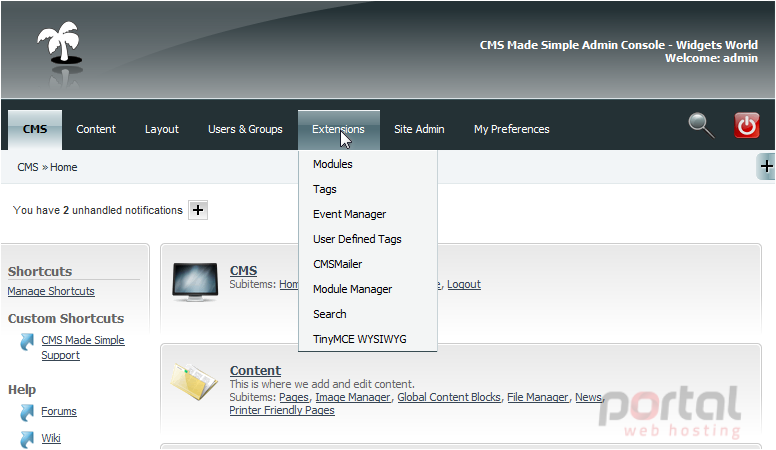
Task: Click the Home breadcrumb text
Action: point(64,167)
